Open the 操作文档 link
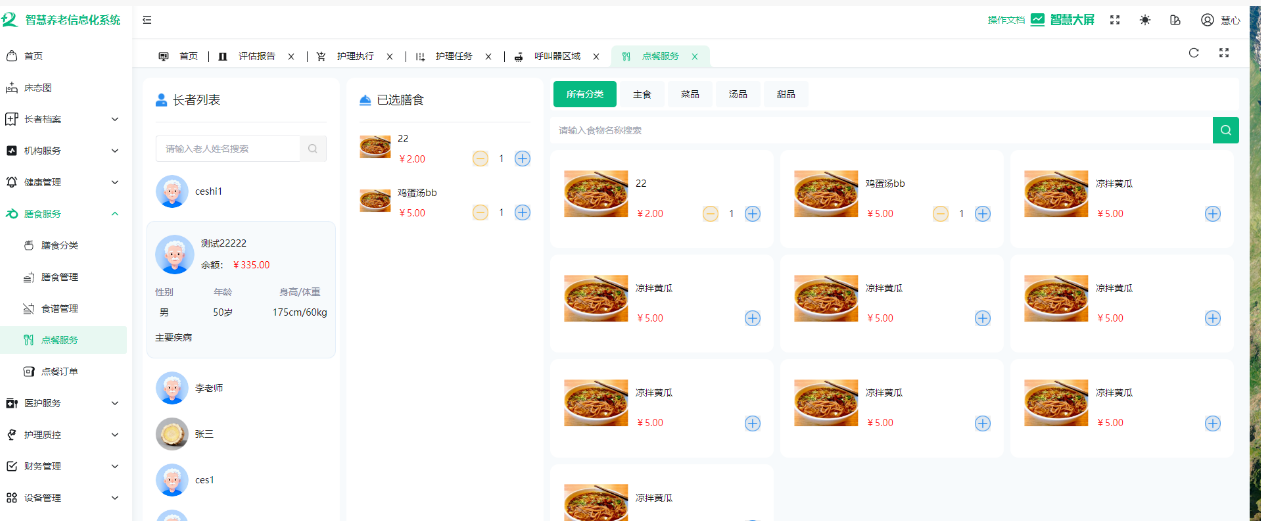Image resolution: width=1261 pixels, height=521 pixels. (1005, 20)
